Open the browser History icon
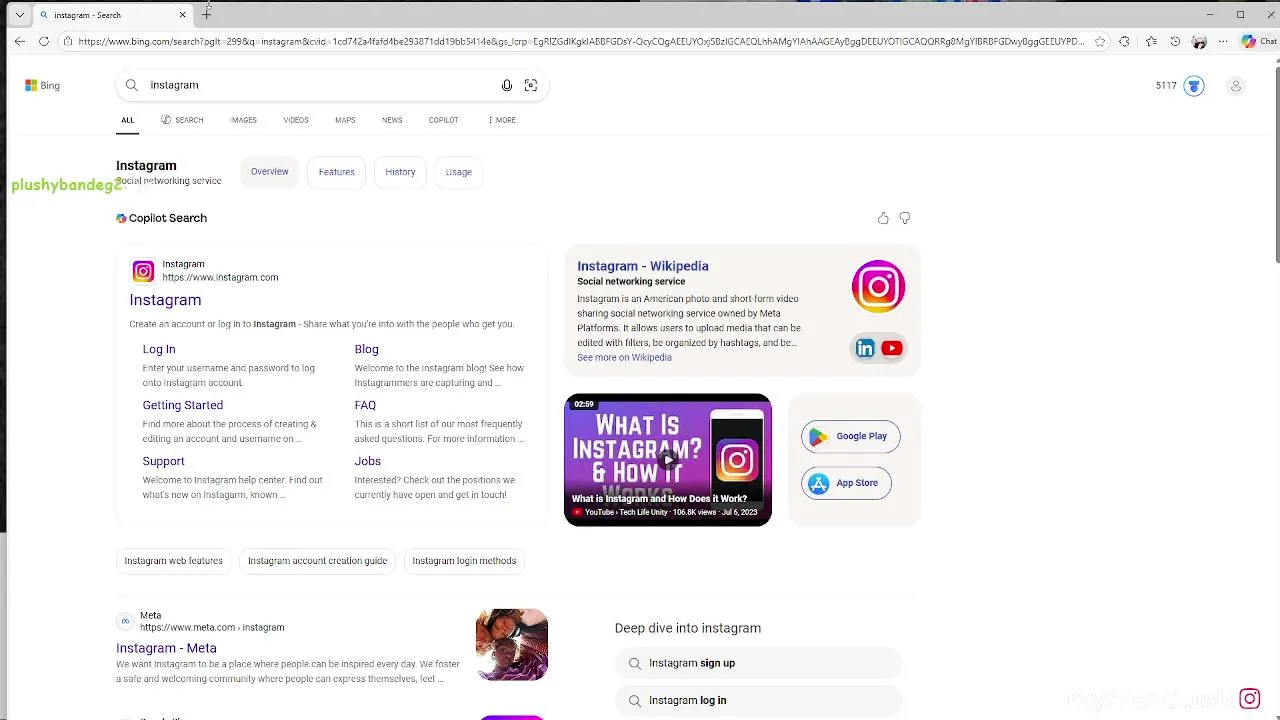The width and height of the screenshot is (1280, 720). [x=1175, y=41]
